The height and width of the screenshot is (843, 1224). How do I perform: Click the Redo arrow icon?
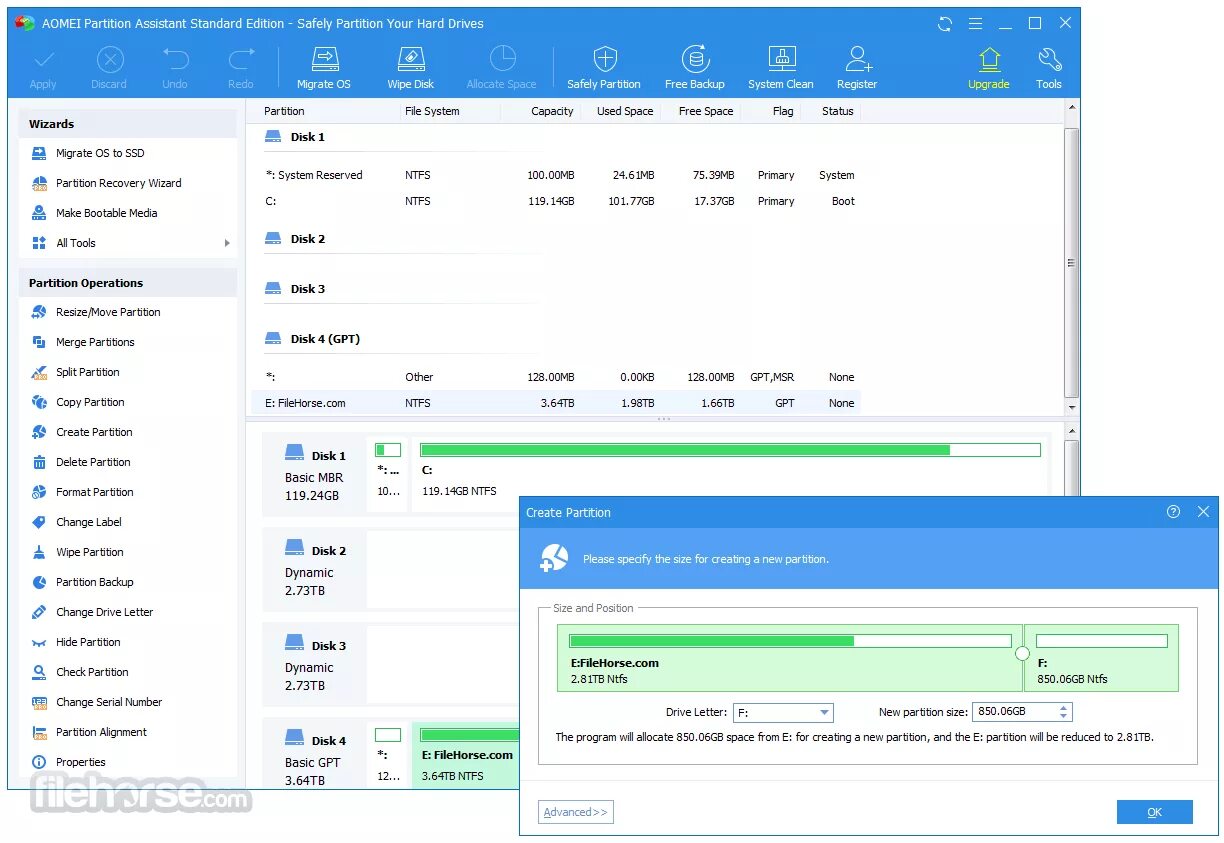pos(241,59)
